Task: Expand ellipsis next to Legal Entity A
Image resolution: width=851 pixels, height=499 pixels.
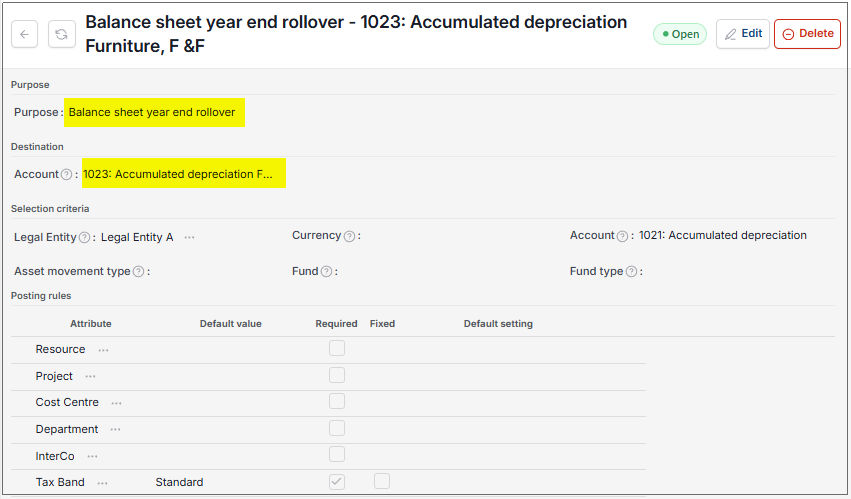Action: [189, 237]
